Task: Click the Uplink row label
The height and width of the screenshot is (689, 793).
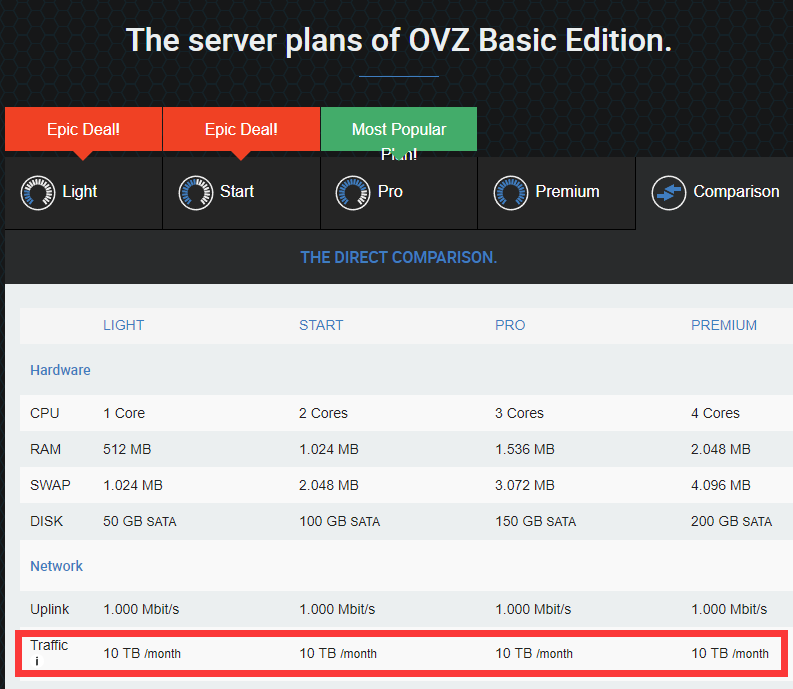Action: coord(50,609)
